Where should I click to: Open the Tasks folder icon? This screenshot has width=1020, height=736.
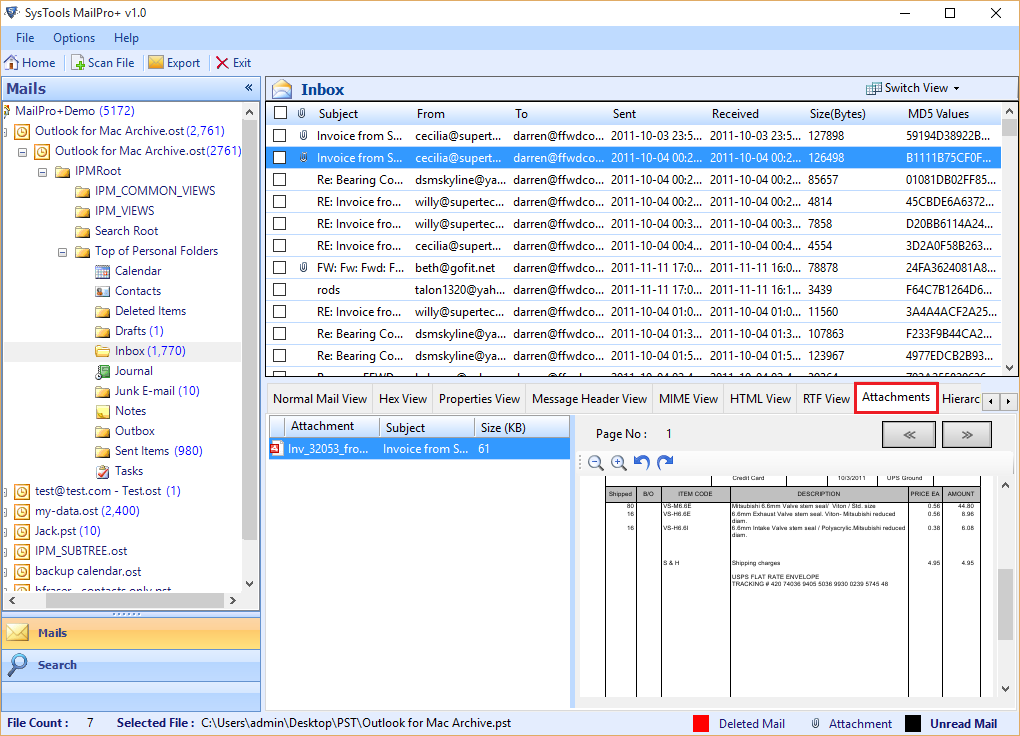[x=102, y=471]
